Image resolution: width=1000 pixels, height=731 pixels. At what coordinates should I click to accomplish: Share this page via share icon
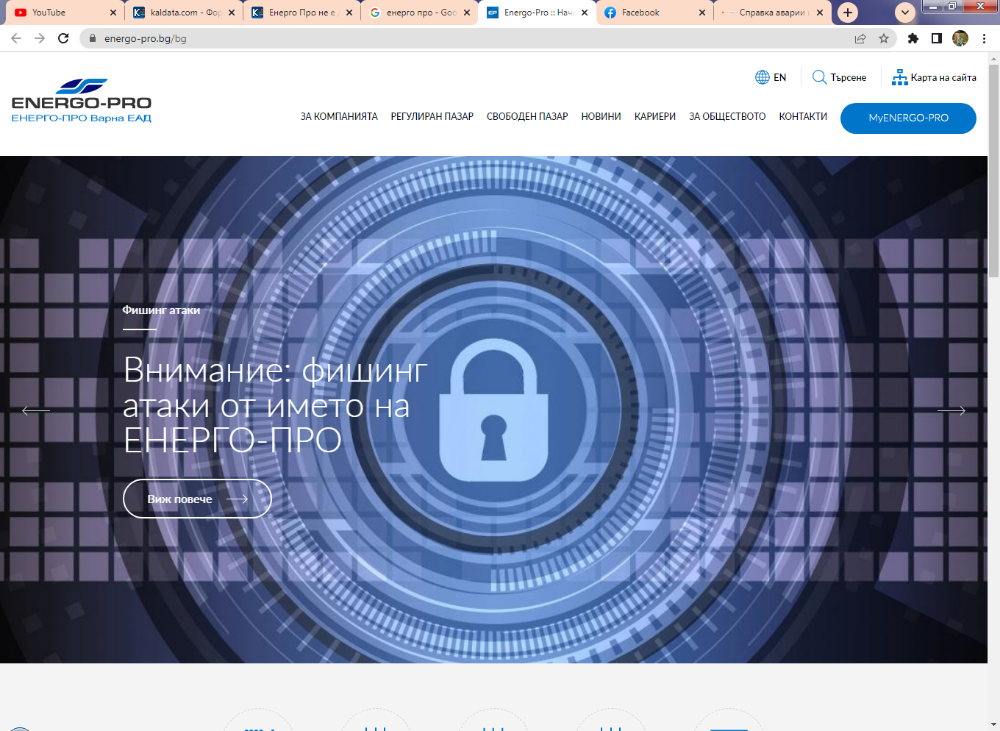860,38
